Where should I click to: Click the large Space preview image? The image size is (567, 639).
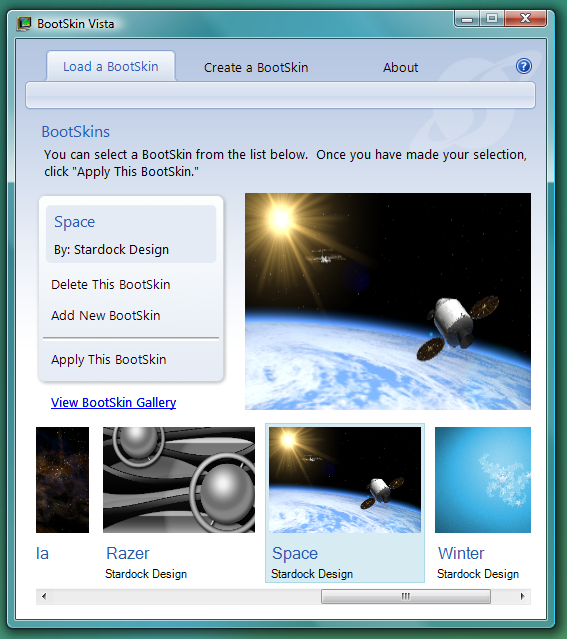[x=388, y=301]
